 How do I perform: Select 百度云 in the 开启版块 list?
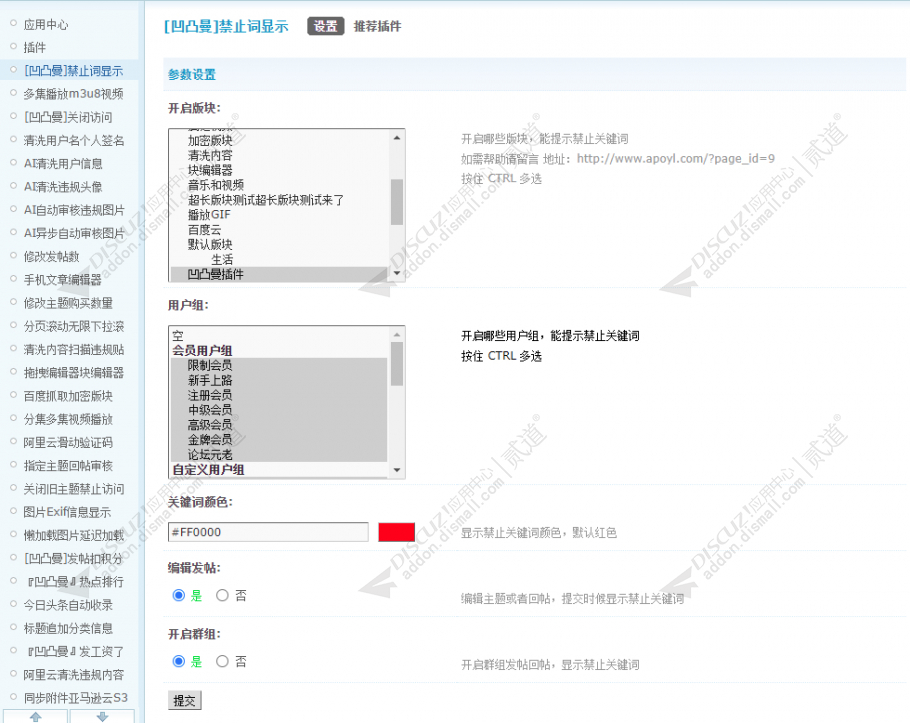coord(204,230)
